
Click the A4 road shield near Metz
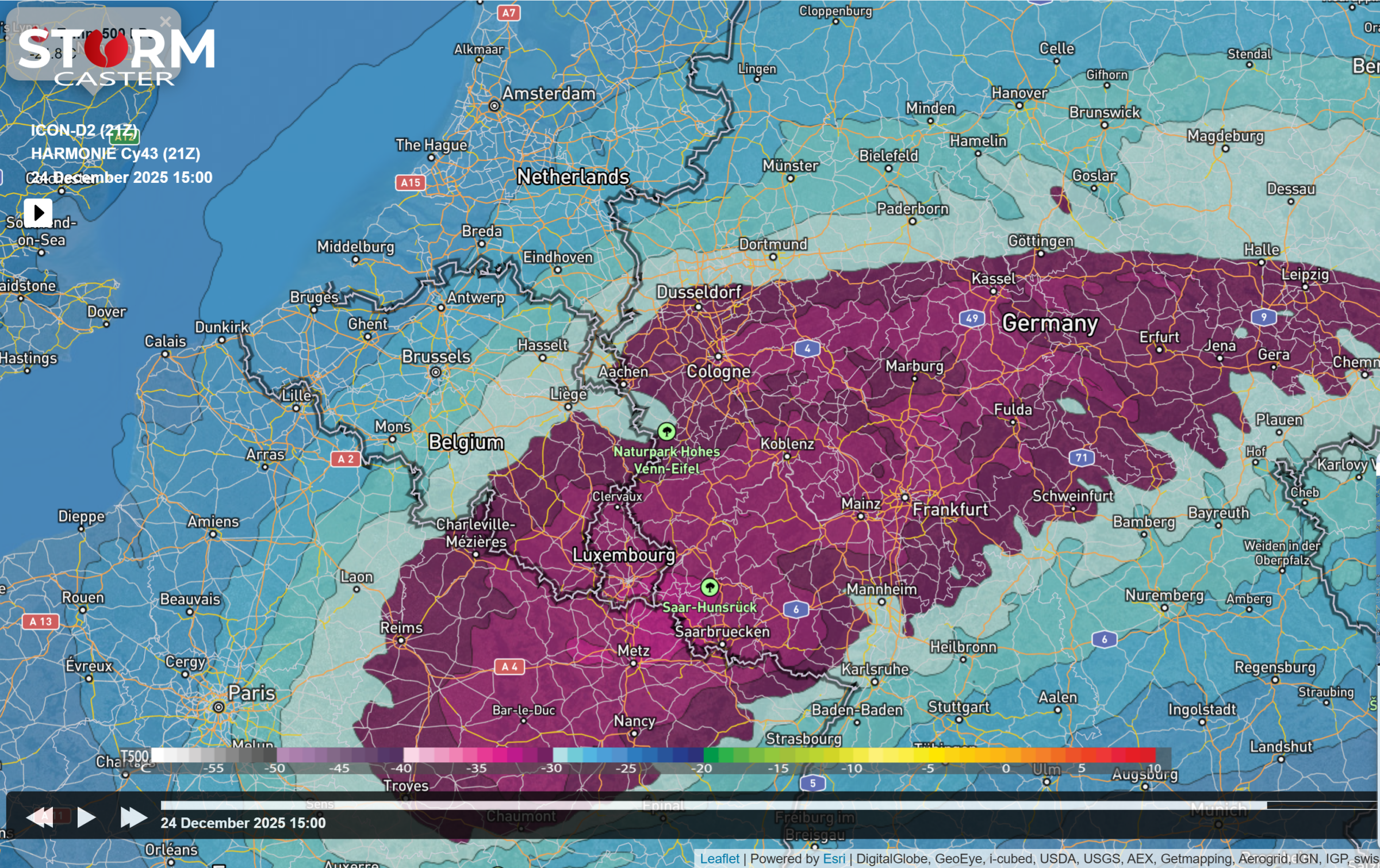pyautogui.click(x=509, y=667)
